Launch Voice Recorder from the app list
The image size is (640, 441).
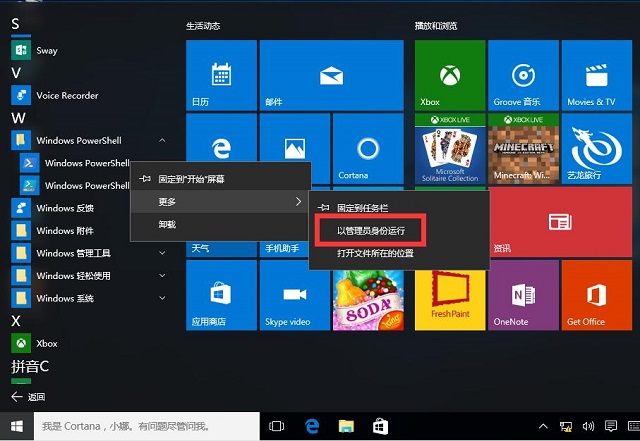pos(55,96)
